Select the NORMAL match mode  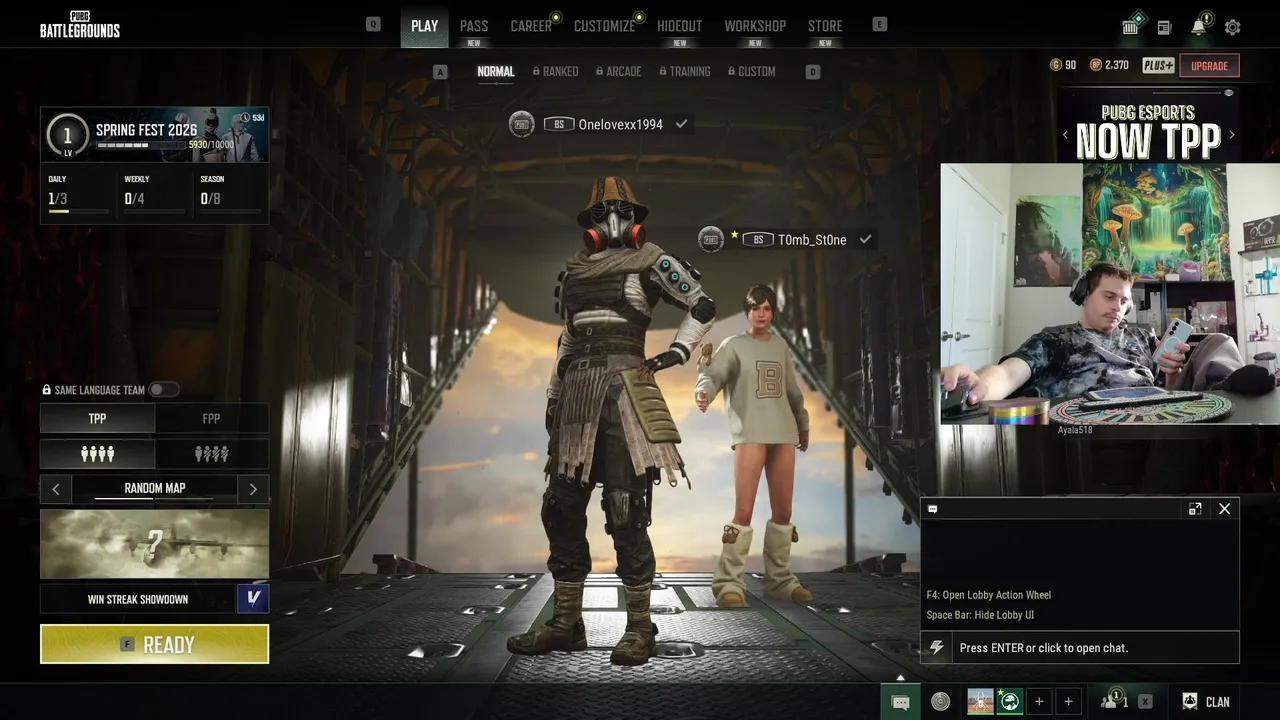coord(496,71)
